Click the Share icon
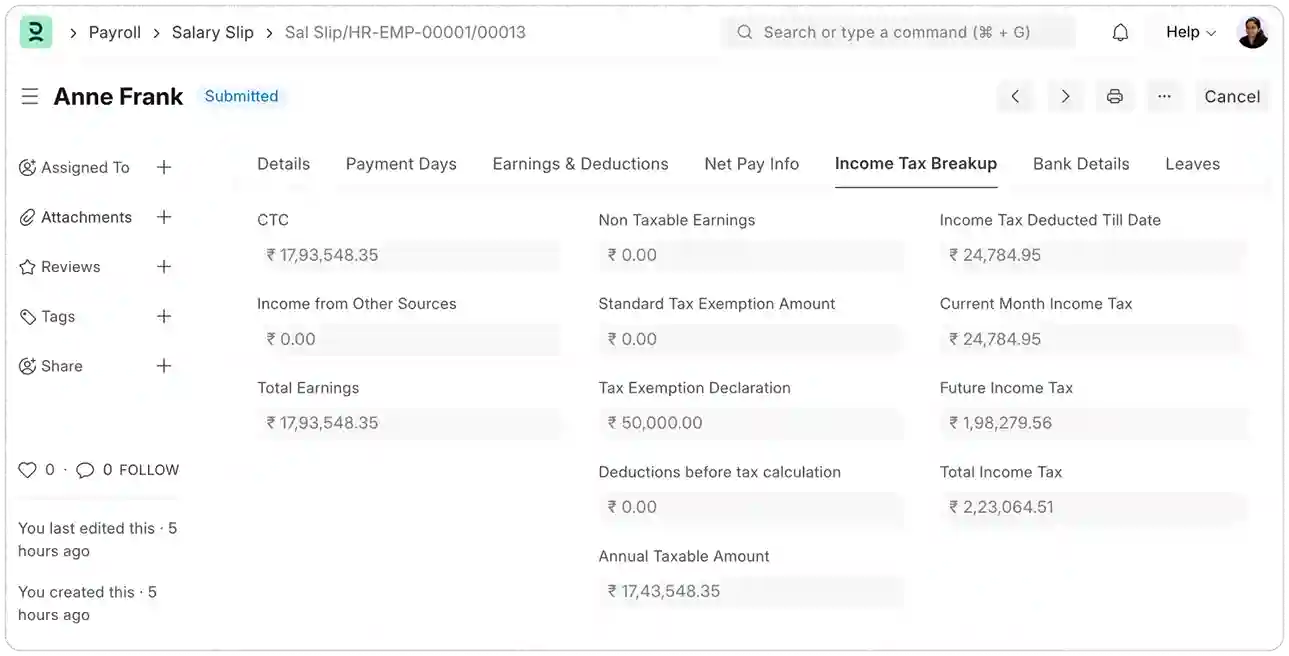The height and width of the screenshot is (656, 1289). click(x=28, y=366)
